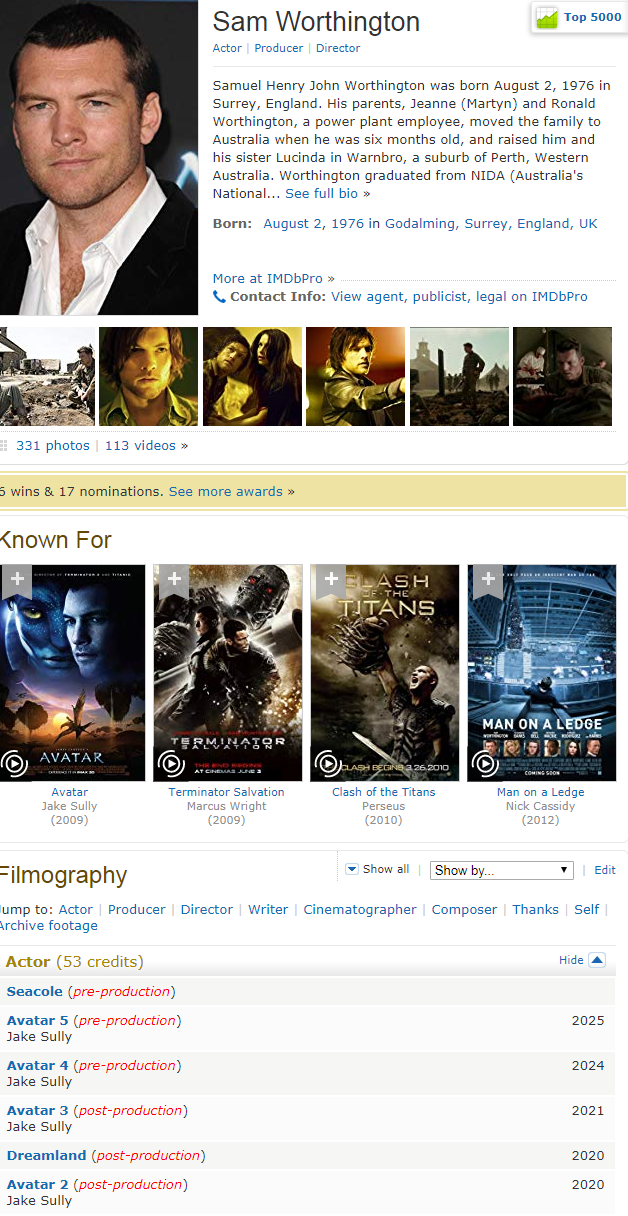The height and width of the screenshot is (1216, 628).
Task: Open the Avatar 3 credit
Action: 38,1111
